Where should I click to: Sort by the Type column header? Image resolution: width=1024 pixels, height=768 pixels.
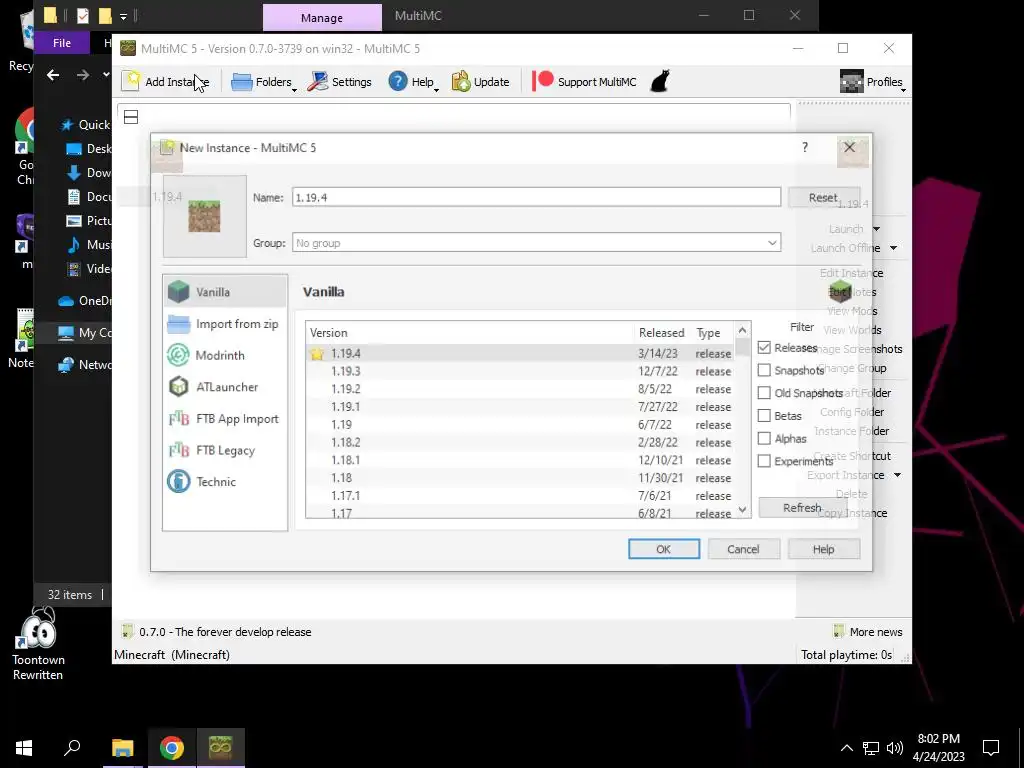(x=713, y=332)
